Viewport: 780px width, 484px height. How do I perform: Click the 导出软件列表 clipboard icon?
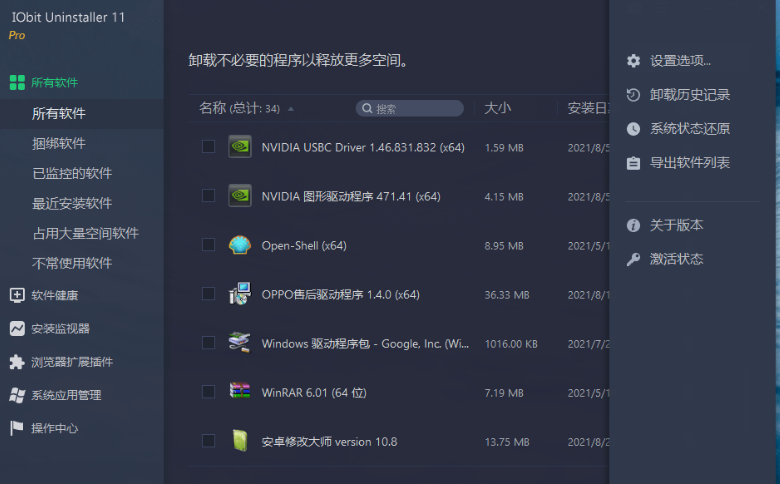(633, 163)
